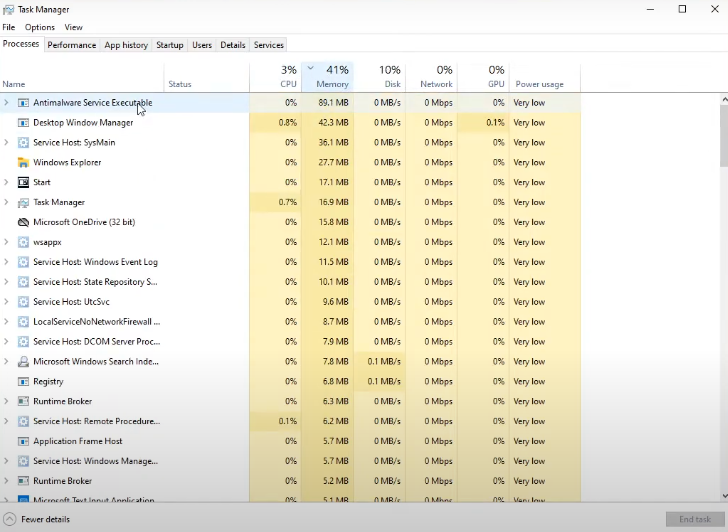
Task: Click the Service Host: Remote Procedure icon
Action: click(x=23, y=421)
